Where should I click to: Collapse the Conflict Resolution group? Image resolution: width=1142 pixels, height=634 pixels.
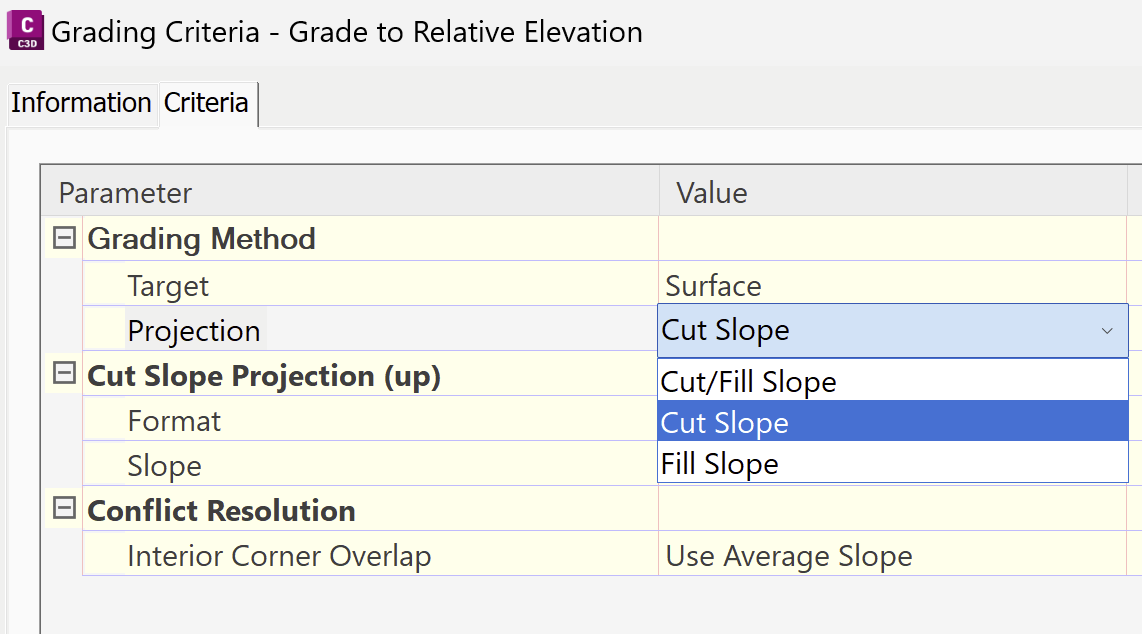63,508
